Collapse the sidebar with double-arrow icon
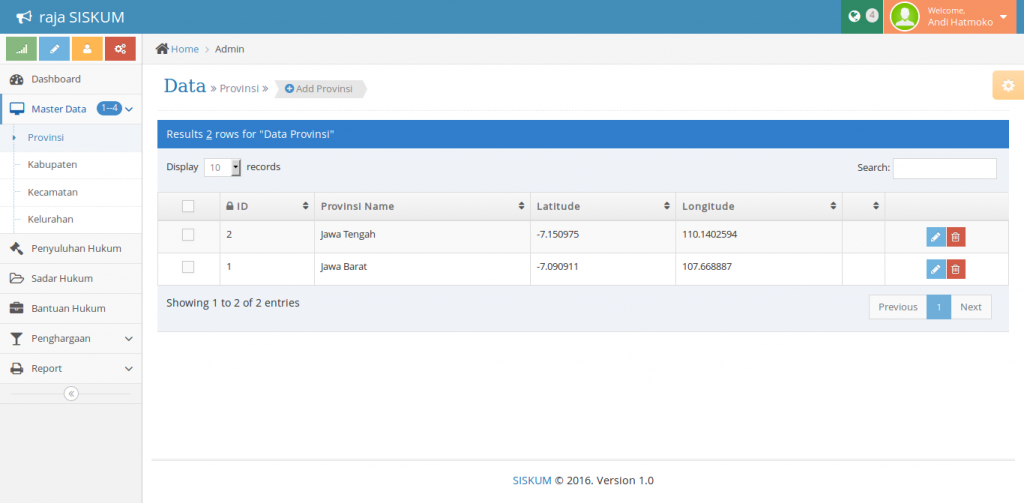Viewport: 1024px width, 503px height. coord(71,394)
